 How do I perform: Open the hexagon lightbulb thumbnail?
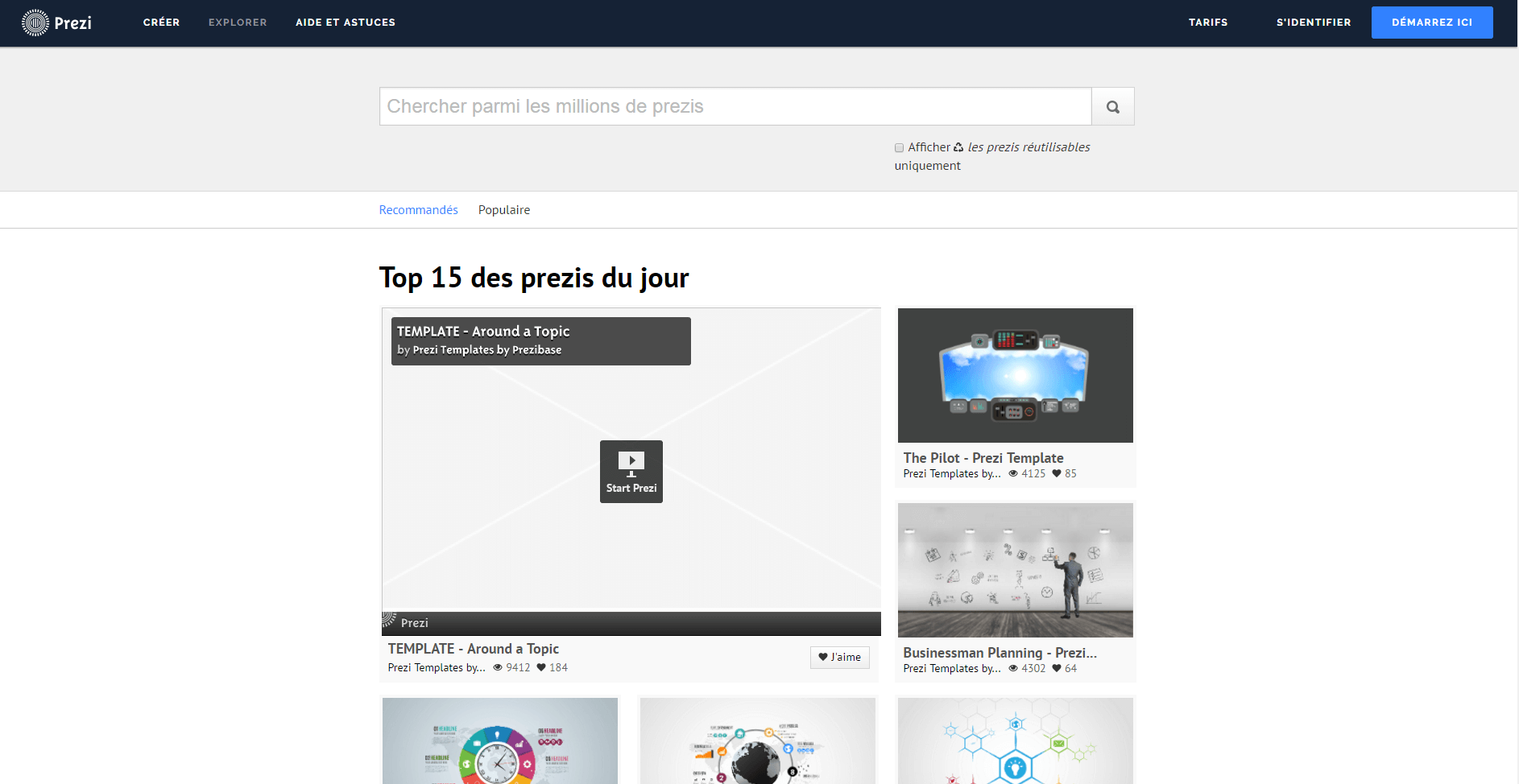point(1016,741)
